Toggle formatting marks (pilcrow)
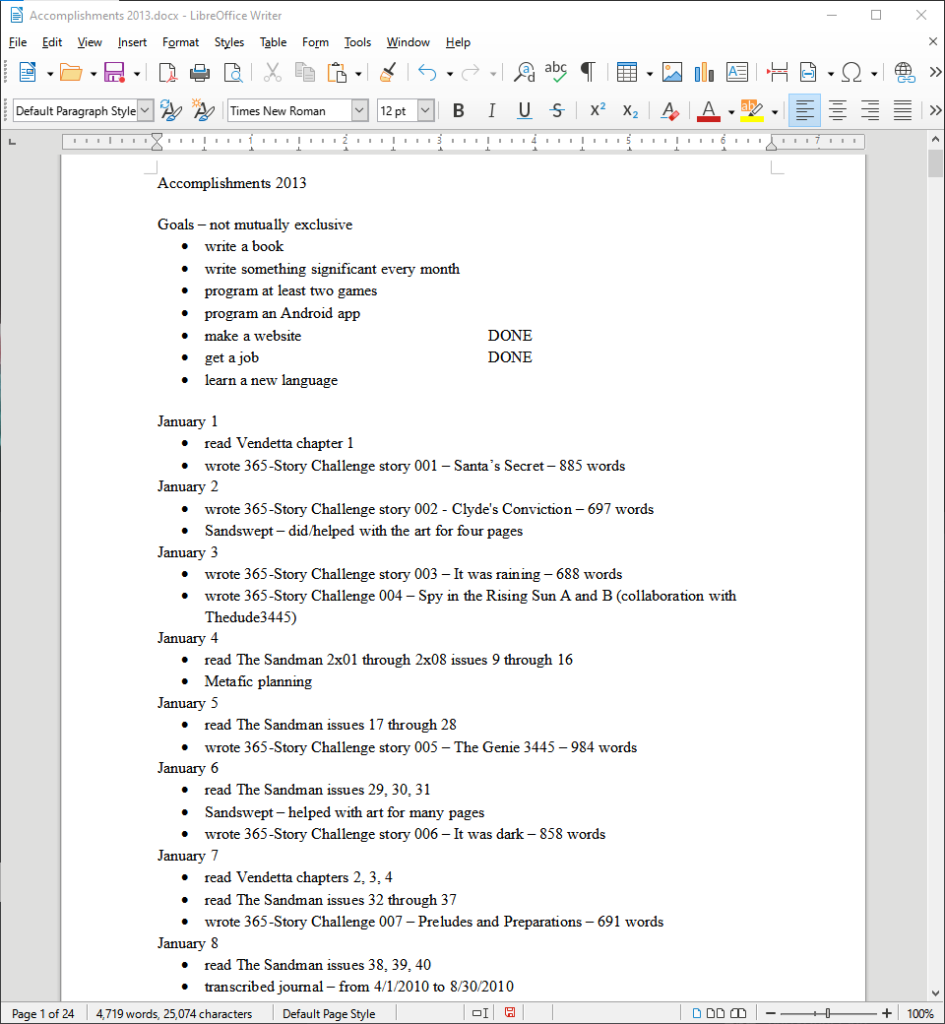 click(588, 72)
